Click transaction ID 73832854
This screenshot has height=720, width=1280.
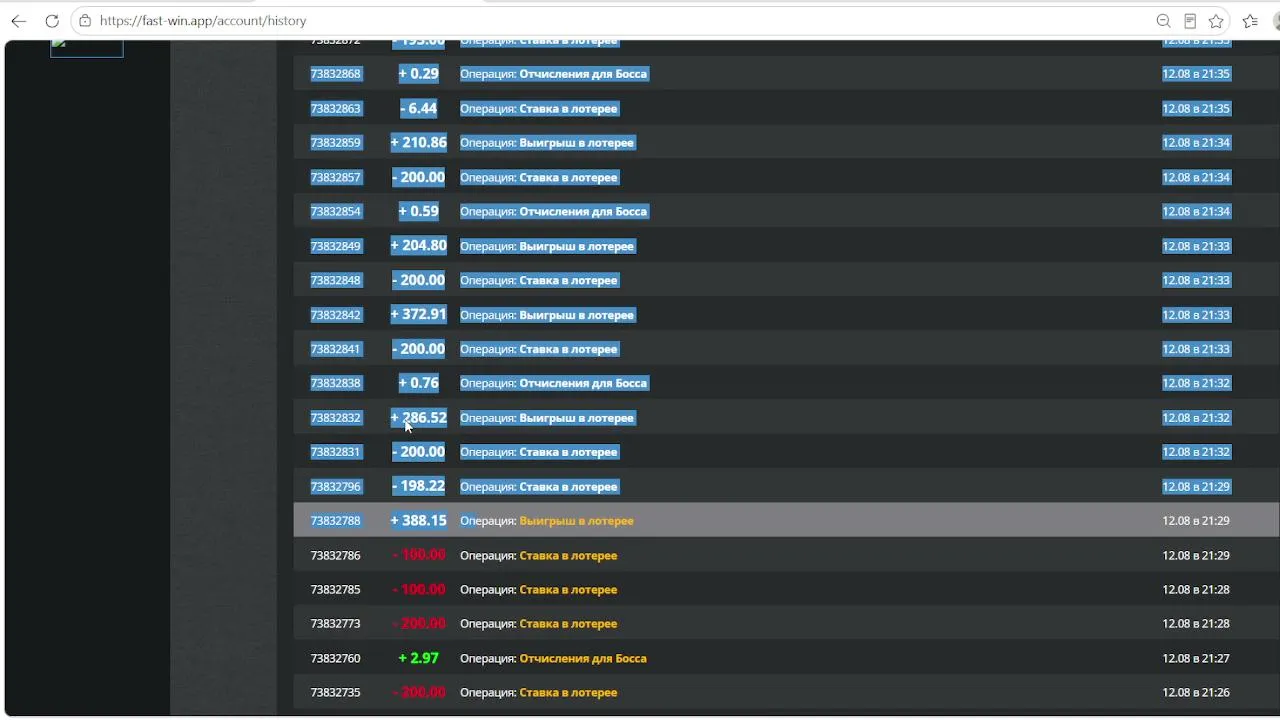[x=336, y=212]
